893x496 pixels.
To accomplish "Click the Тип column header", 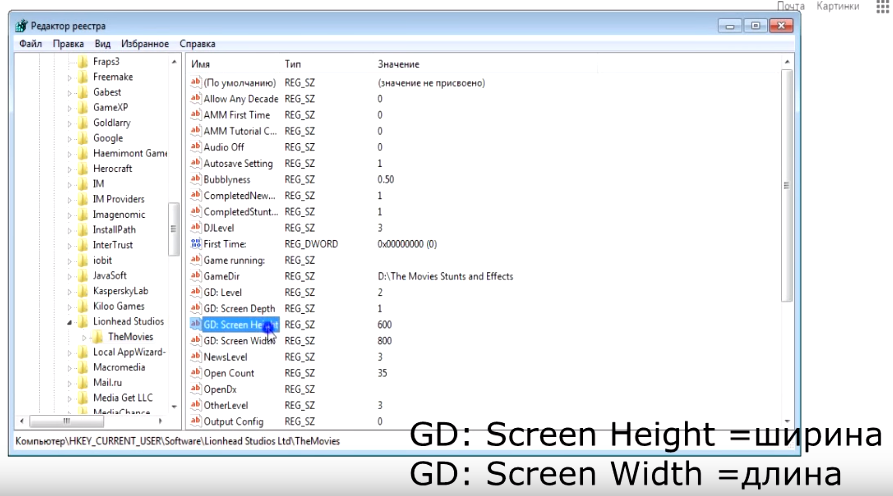I will (293, 64).
